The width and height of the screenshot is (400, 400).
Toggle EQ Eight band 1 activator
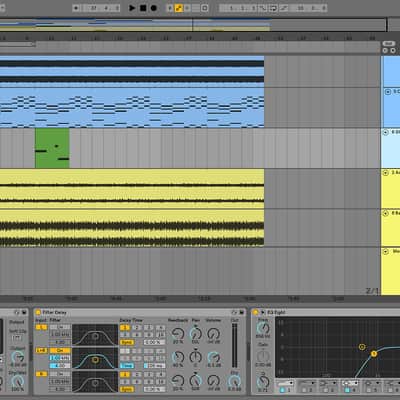point(282,390)
